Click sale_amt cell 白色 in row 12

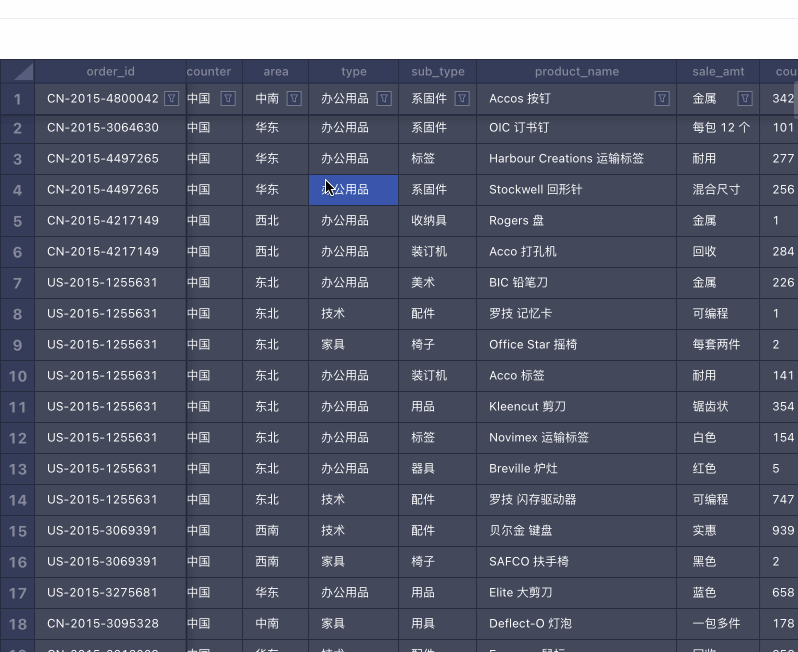tap(718, 438)
